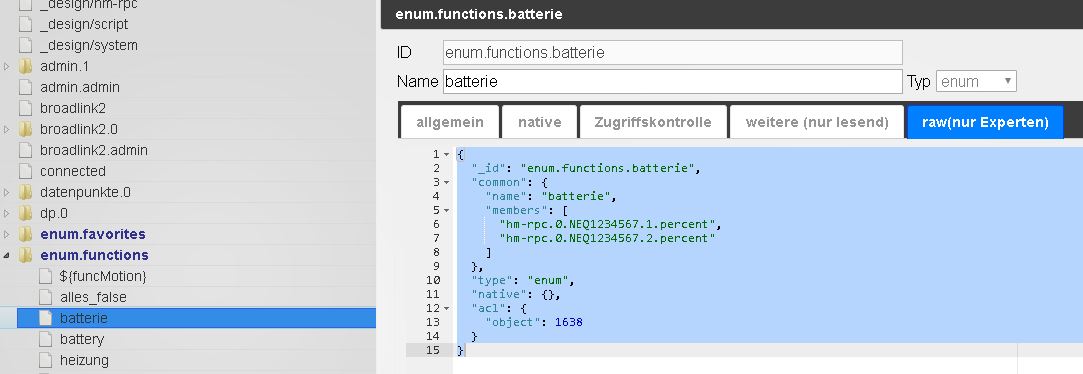1083x374 pixels.
Task: Switch to the allgemein tab
Action: click(x=450, y=122)
